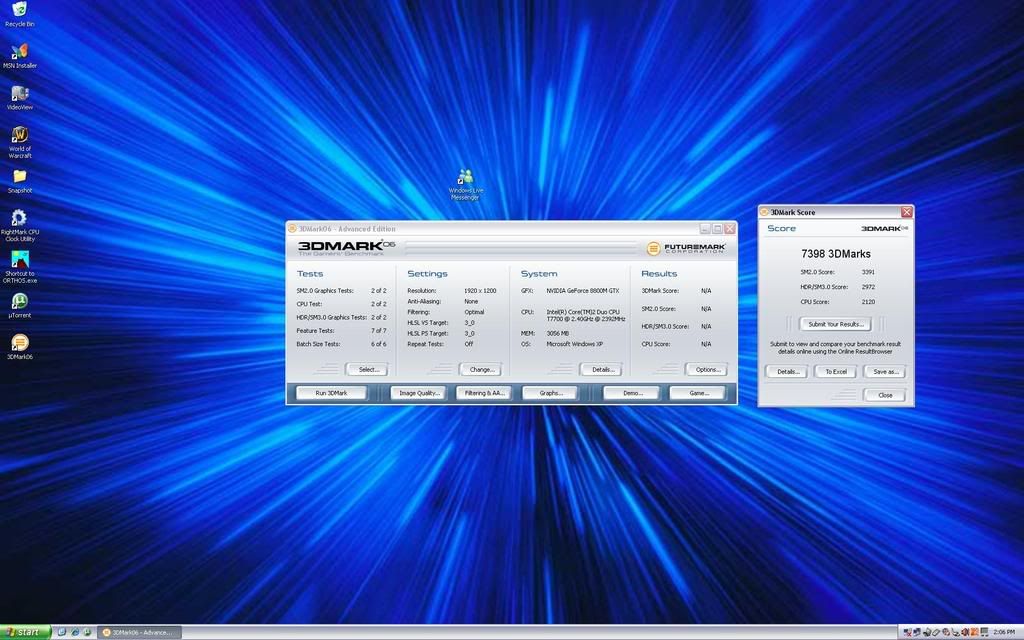The image size is (1024, 640).
Task: Start the benchmark with Run 3DMark
Action: [x=332, y=393]
